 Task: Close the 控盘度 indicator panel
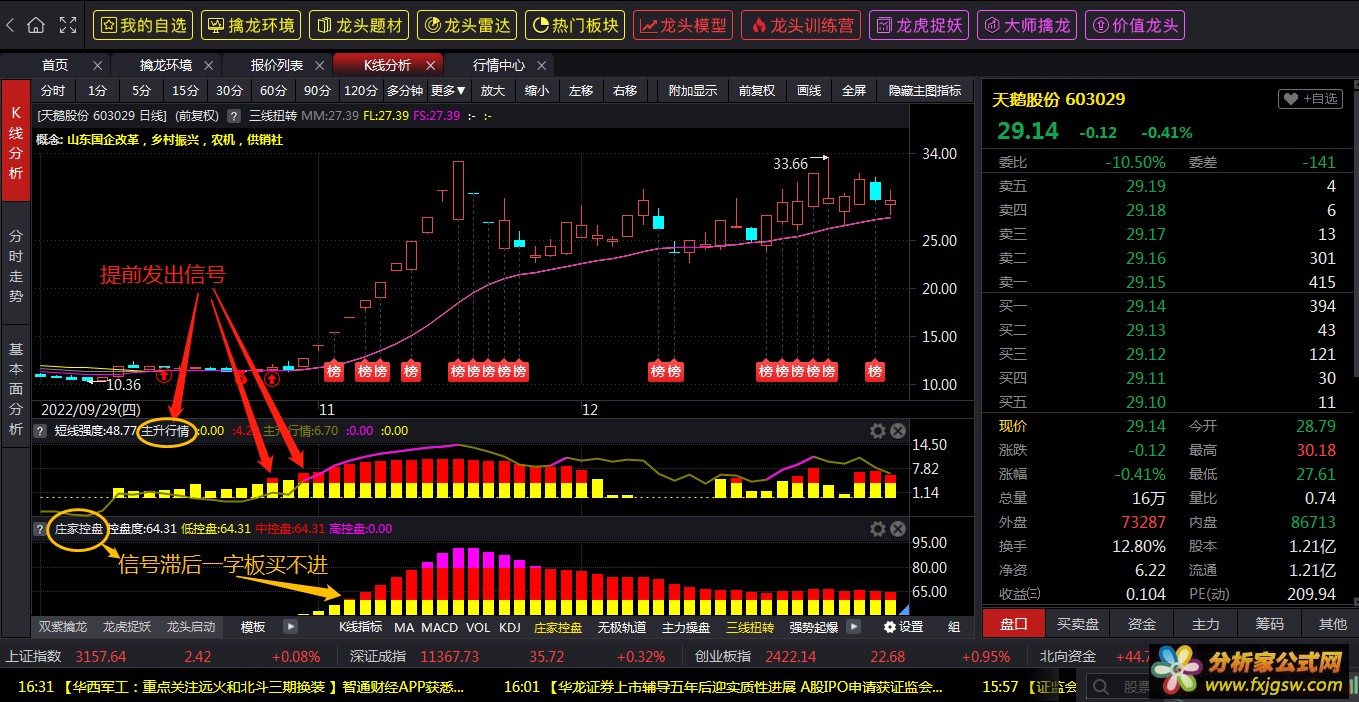(x=898, y=529)
